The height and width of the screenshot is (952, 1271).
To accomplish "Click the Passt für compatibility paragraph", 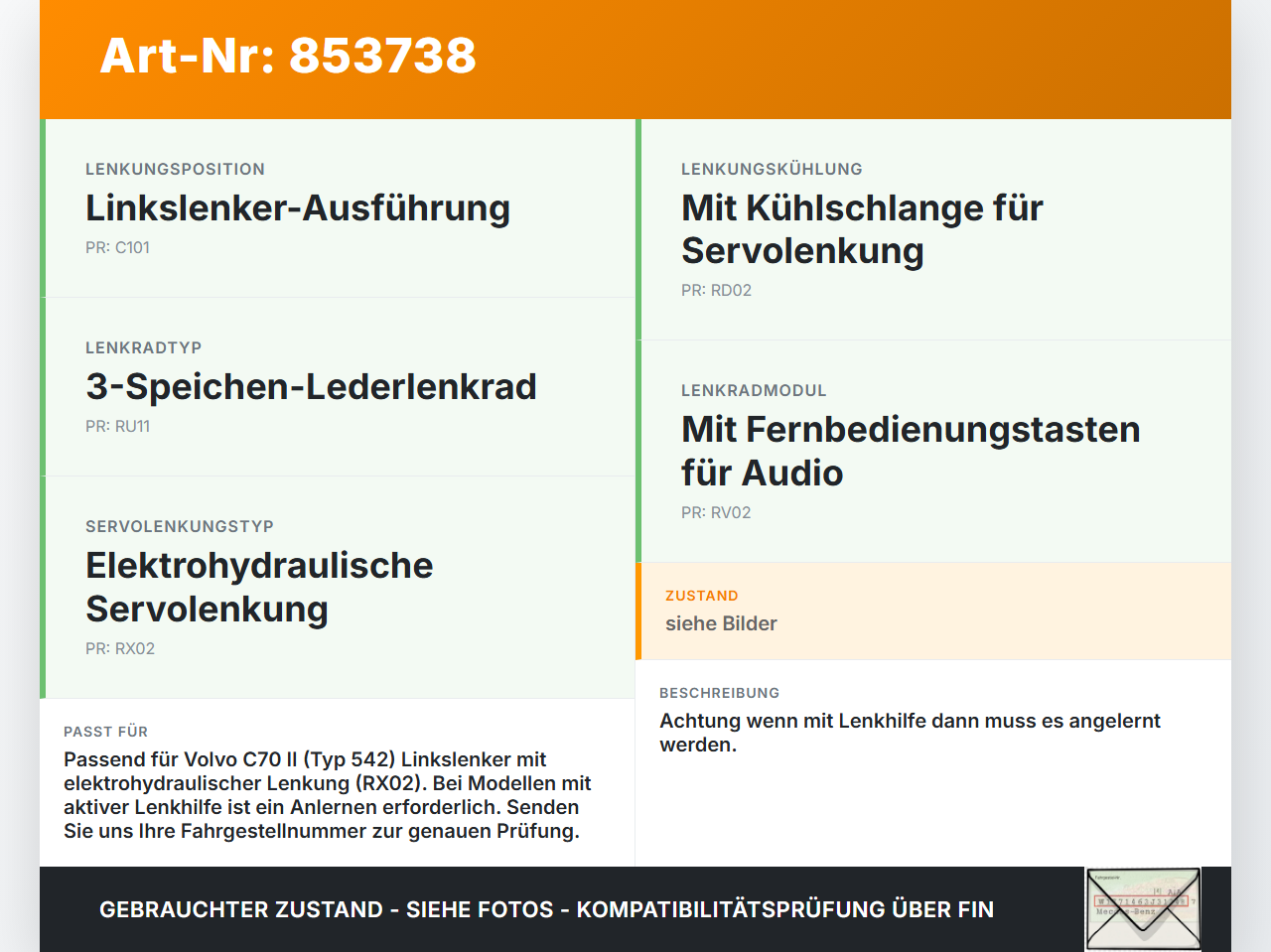I will [x=328, y=795].
